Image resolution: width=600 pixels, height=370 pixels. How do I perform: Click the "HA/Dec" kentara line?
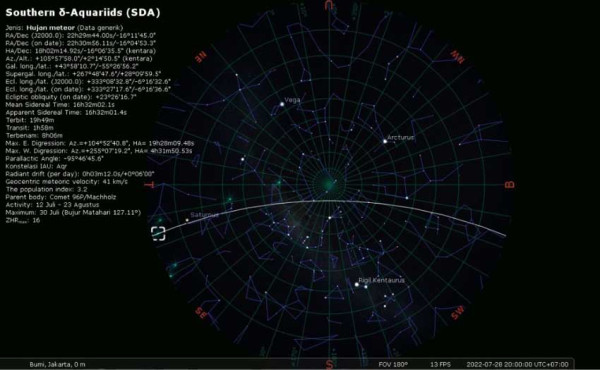(81, 51)
